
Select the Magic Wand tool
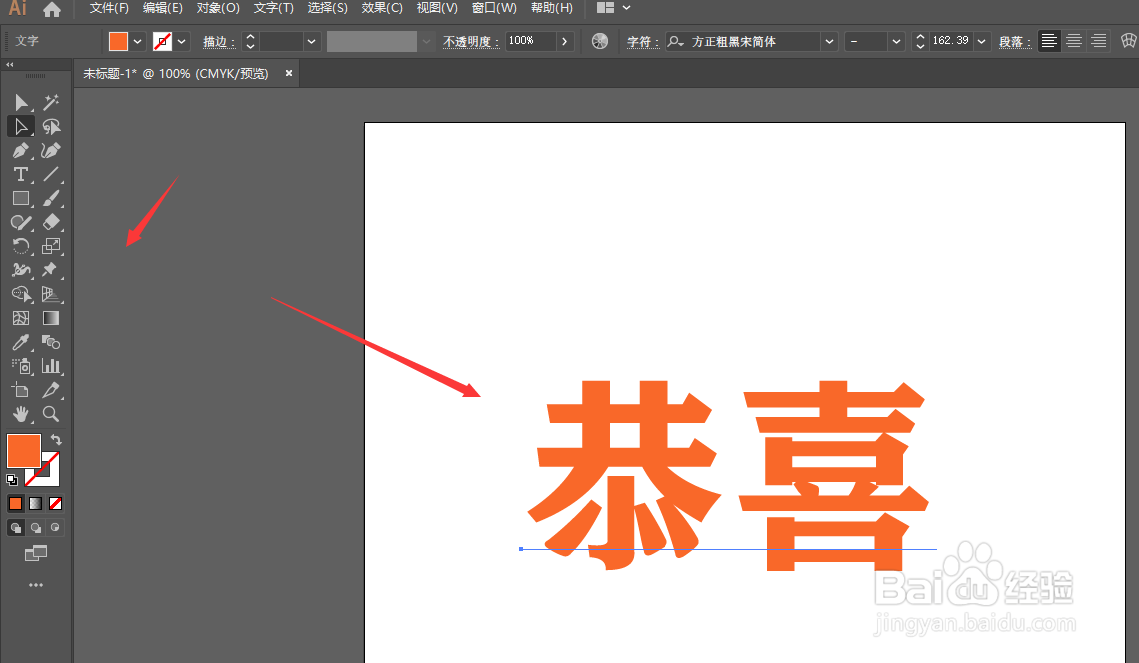coord(51,102)
